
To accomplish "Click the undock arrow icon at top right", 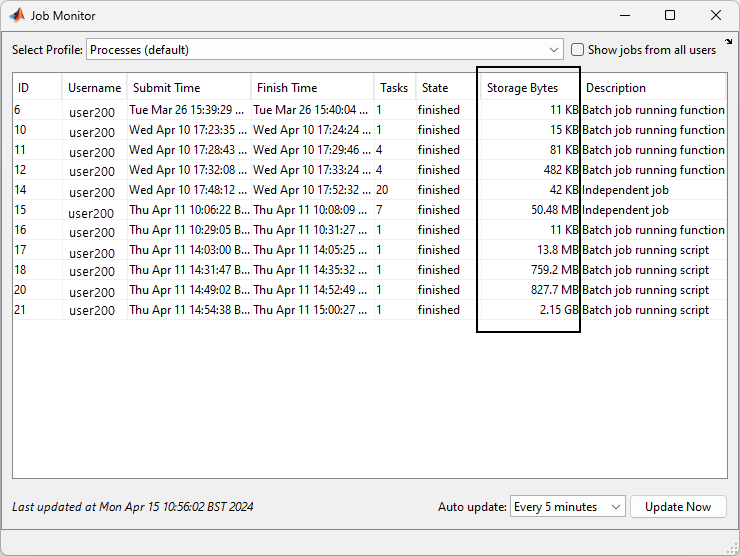I will (x=729, y=42).
